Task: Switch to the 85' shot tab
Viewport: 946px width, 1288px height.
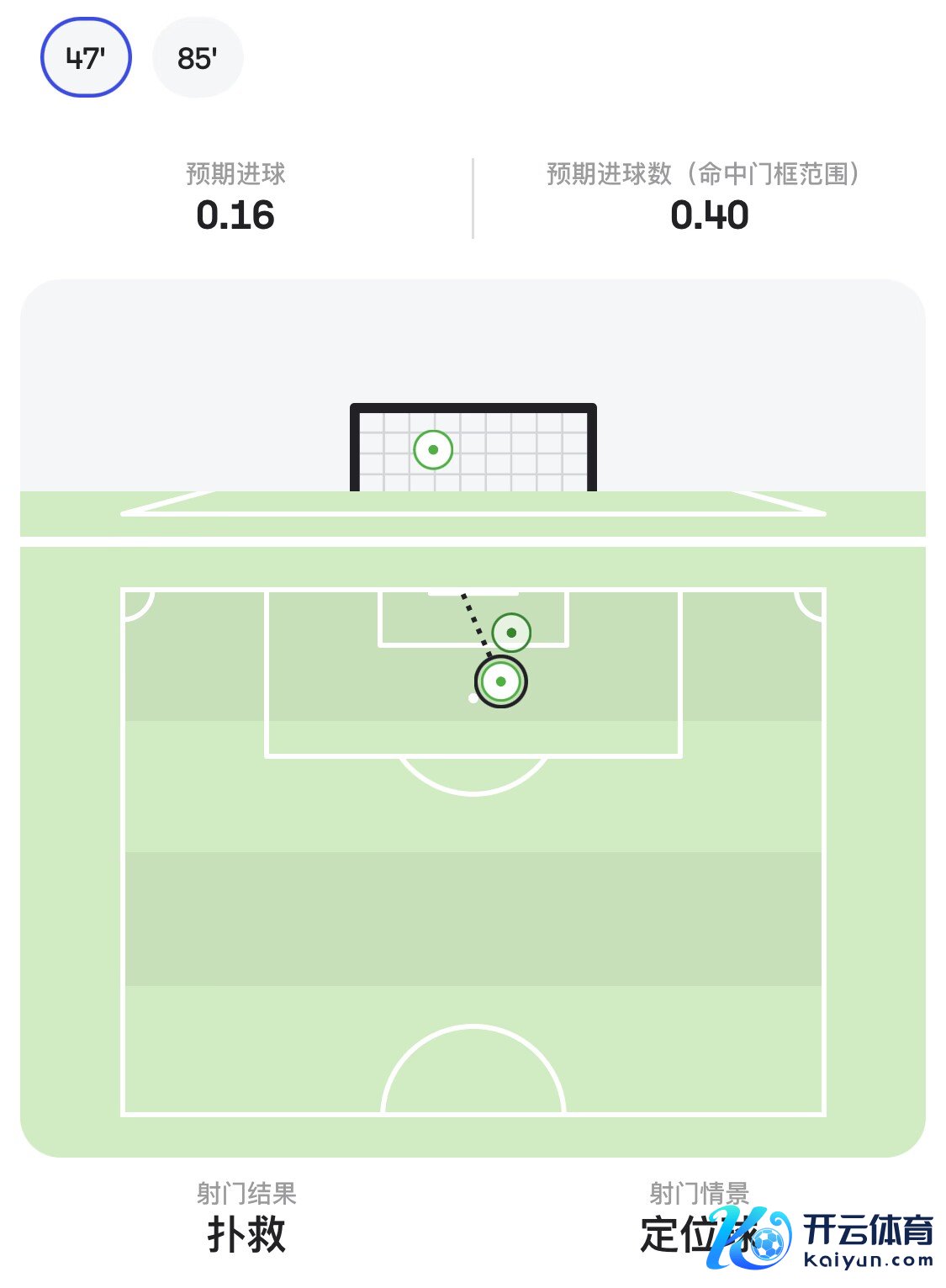Action: click(x=198, y=57)
